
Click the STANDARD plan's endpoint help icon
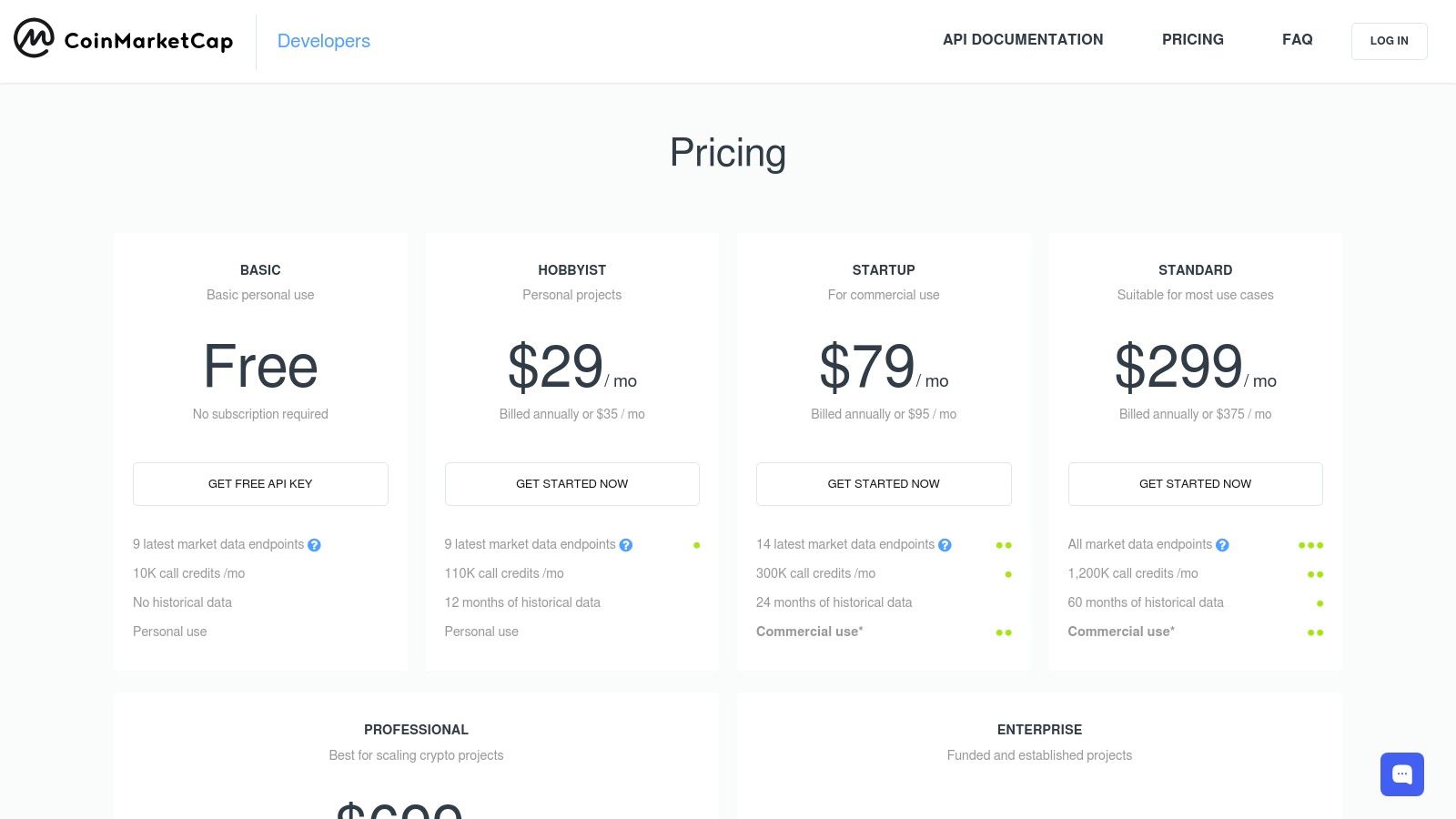[x=1223, y=545]
